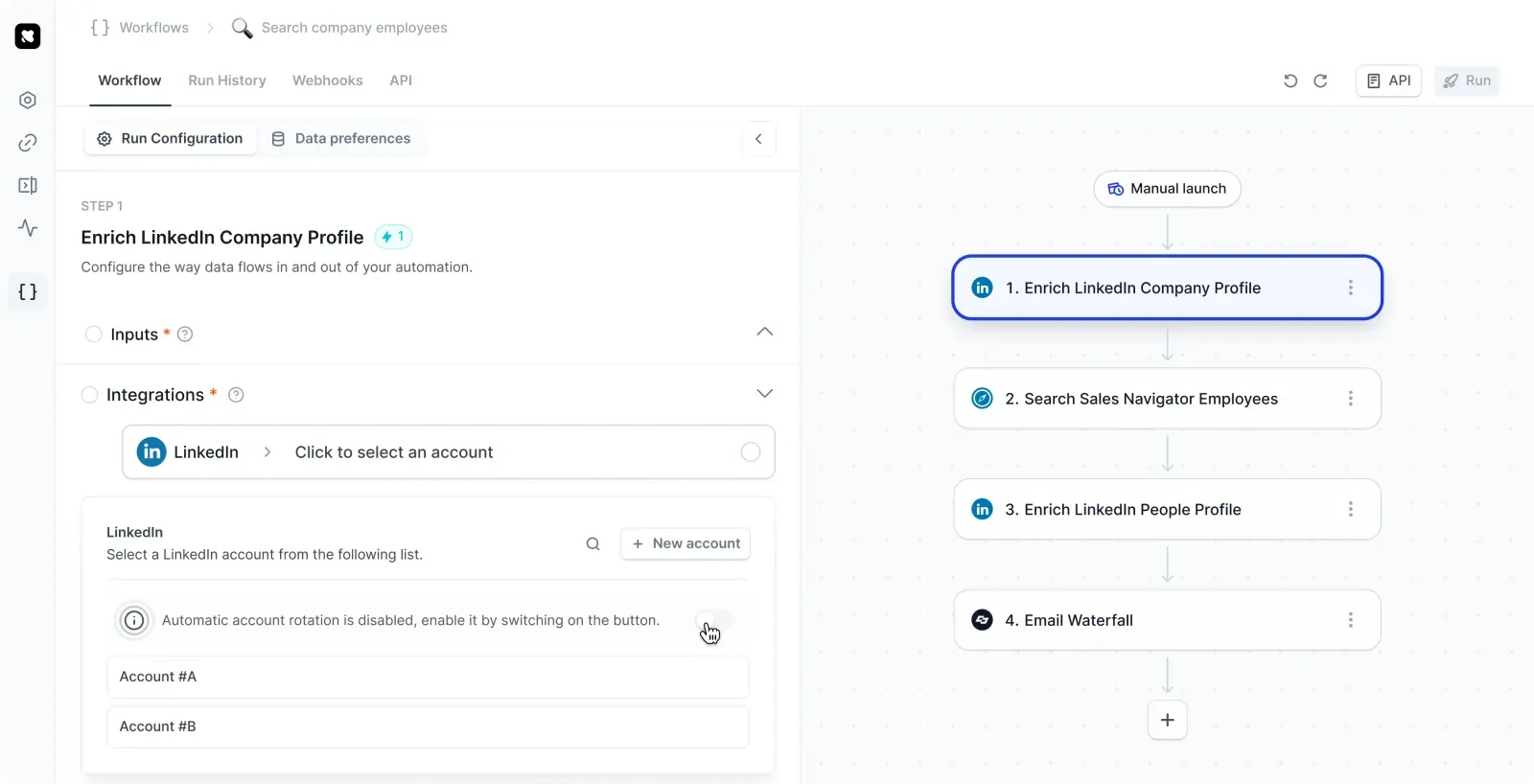Open the options menu for Enrich LinkedIn People Profile
Viewport: 1534px width, 784px height.
tap(1351, 510)
